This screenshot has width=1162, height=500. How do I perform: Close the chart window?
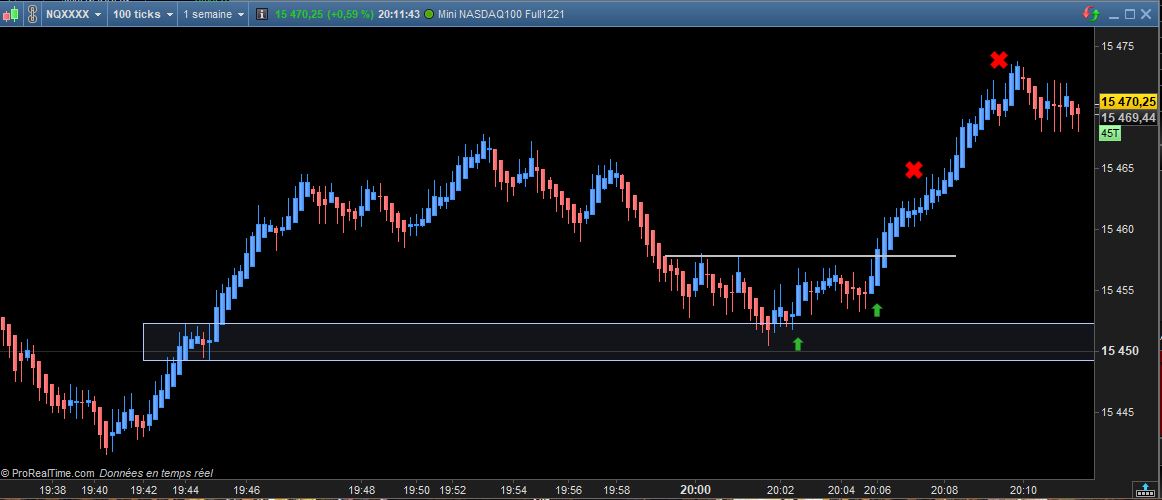pos(1147,14)
